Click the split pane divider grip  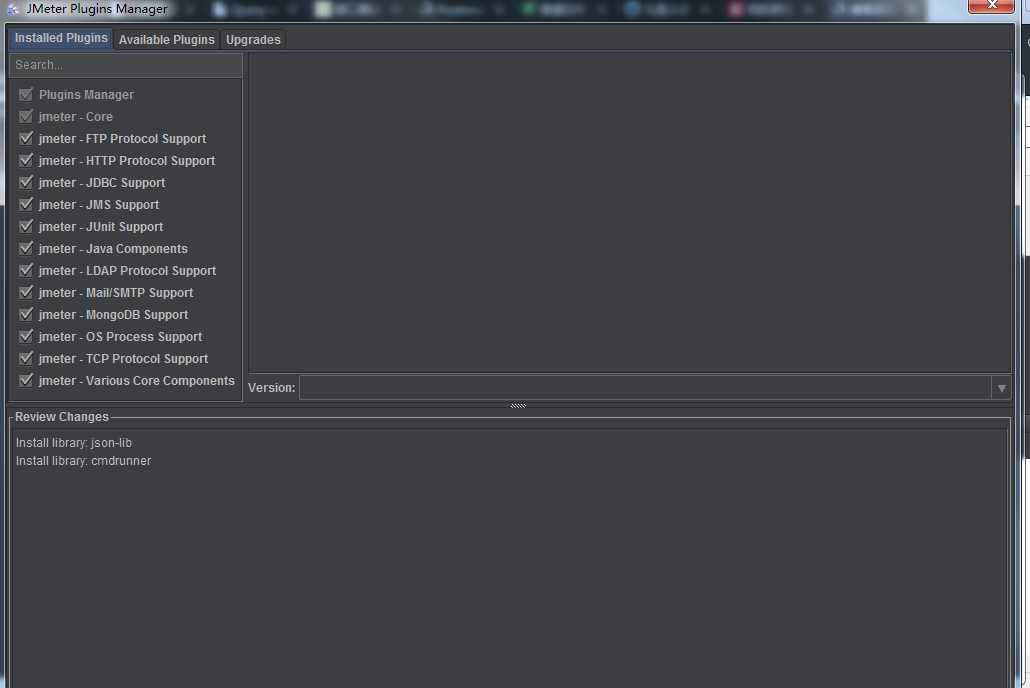pyautogui.click(x=518, y=405)
